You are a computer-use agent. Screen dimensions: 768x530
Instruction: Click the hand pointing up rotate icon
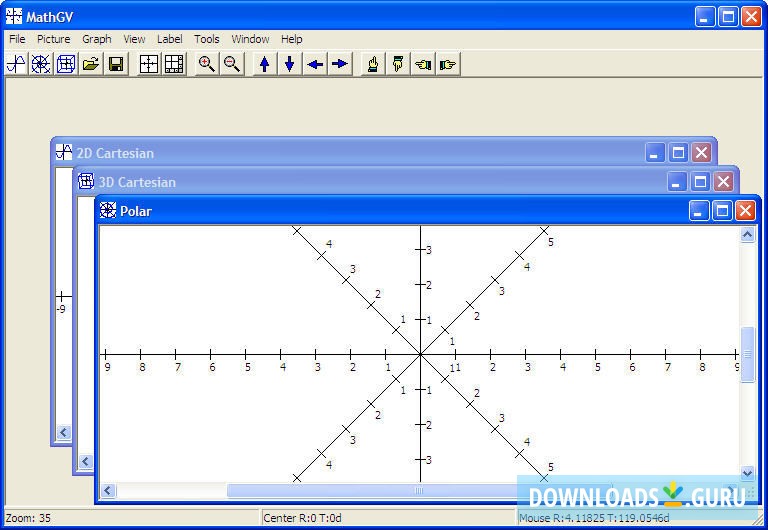373,64
